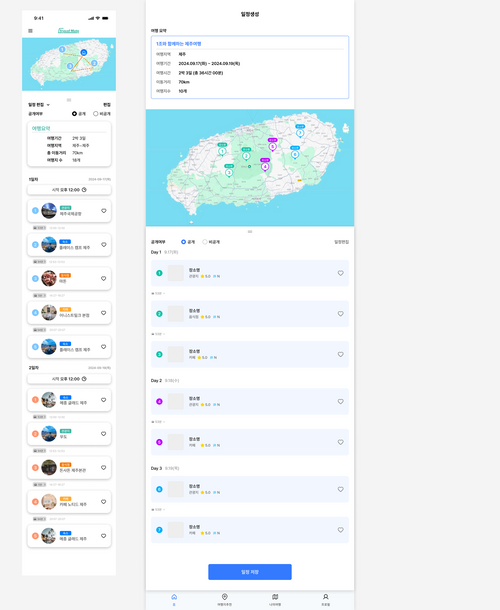
Task: Click the Day 1 시작 오후 12:00 start time bar
Action: click(x=69, y=190)
